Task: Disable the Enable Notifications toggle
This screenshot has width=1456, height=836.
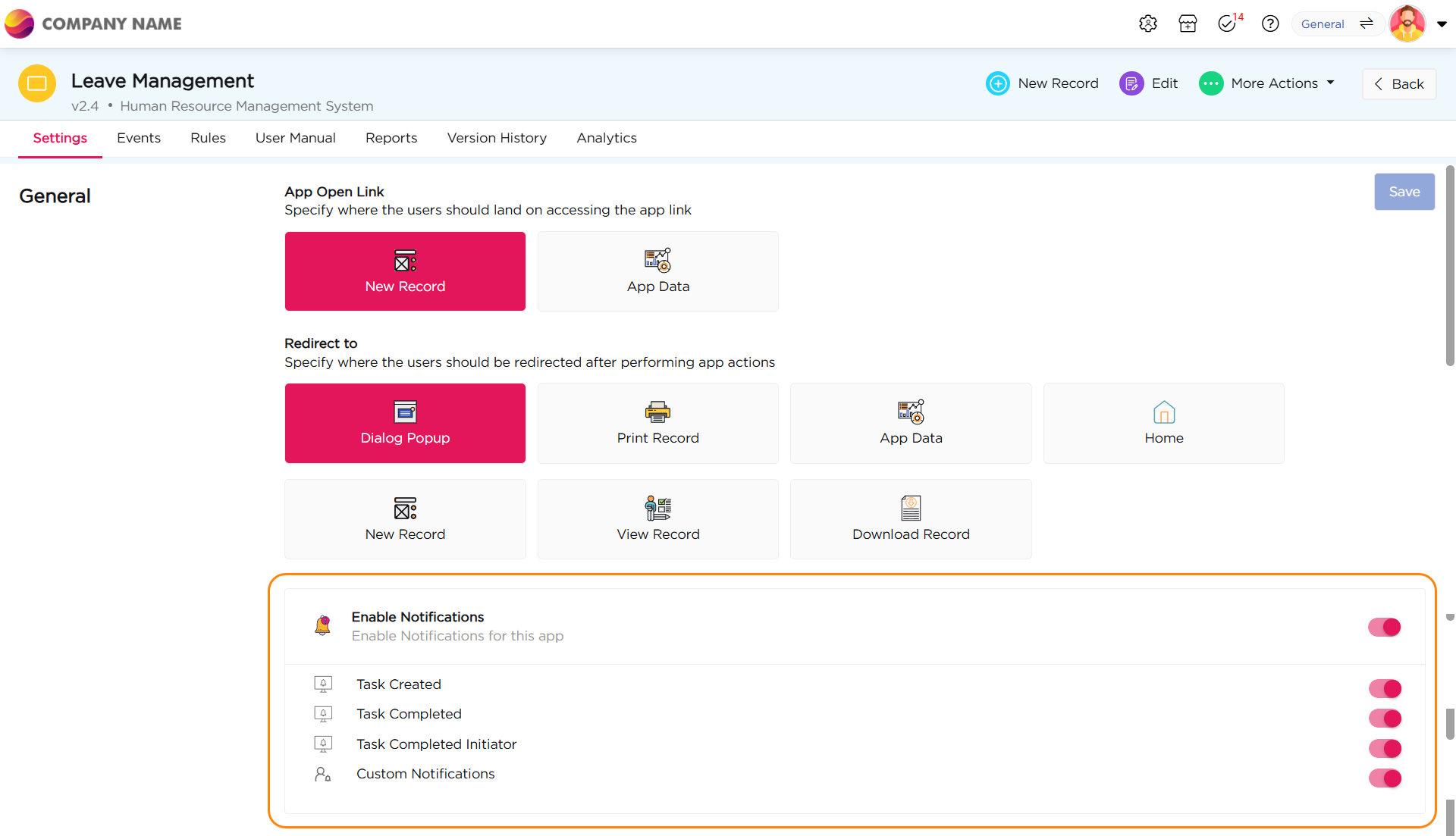Action: (1384, 627)
